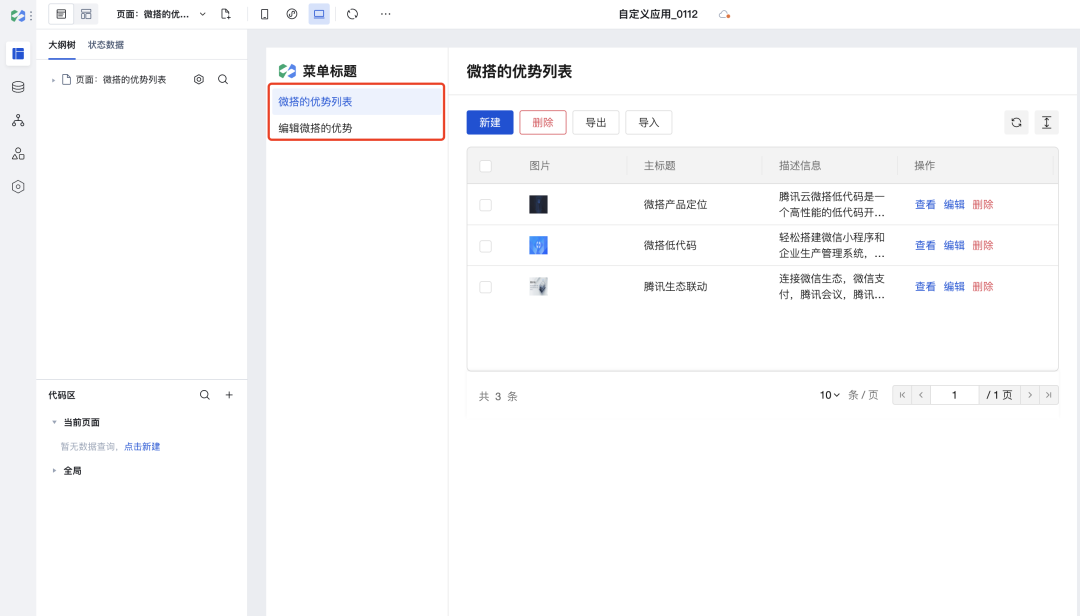This screenshot has width=1080, height=616.
Task: Click 查看 for 腾讯生态联动 row
Action: (925, 287)
